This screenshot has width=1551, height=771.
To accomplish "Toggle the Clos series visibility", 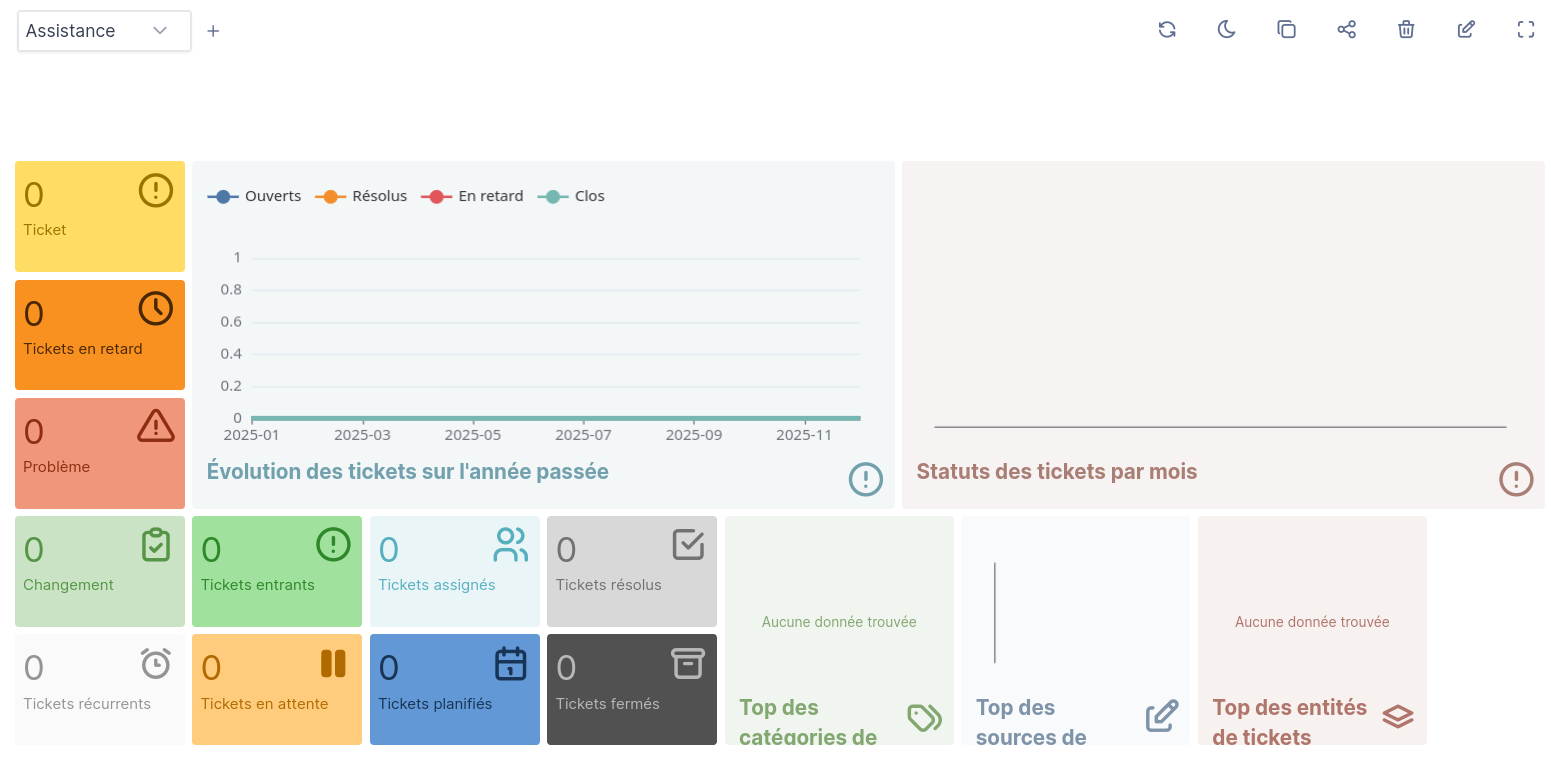I will pyautogui.click(x=571, y=196).
